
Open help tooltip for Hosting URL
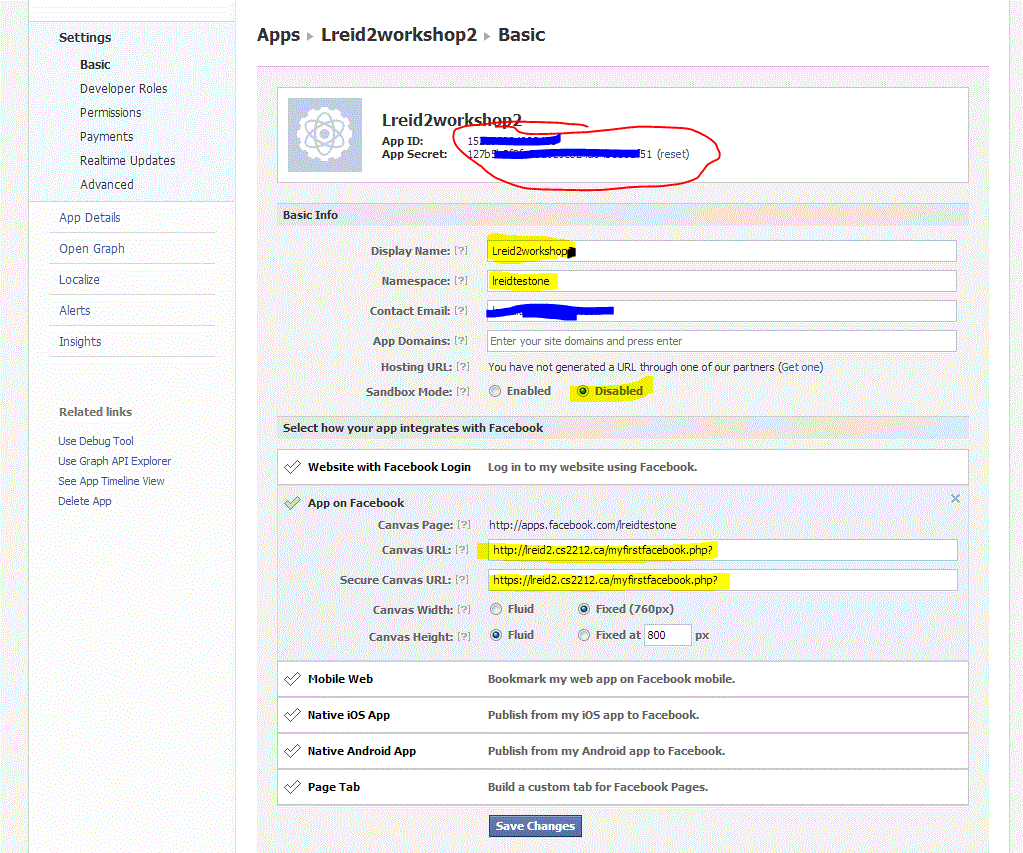click(463, 367)
